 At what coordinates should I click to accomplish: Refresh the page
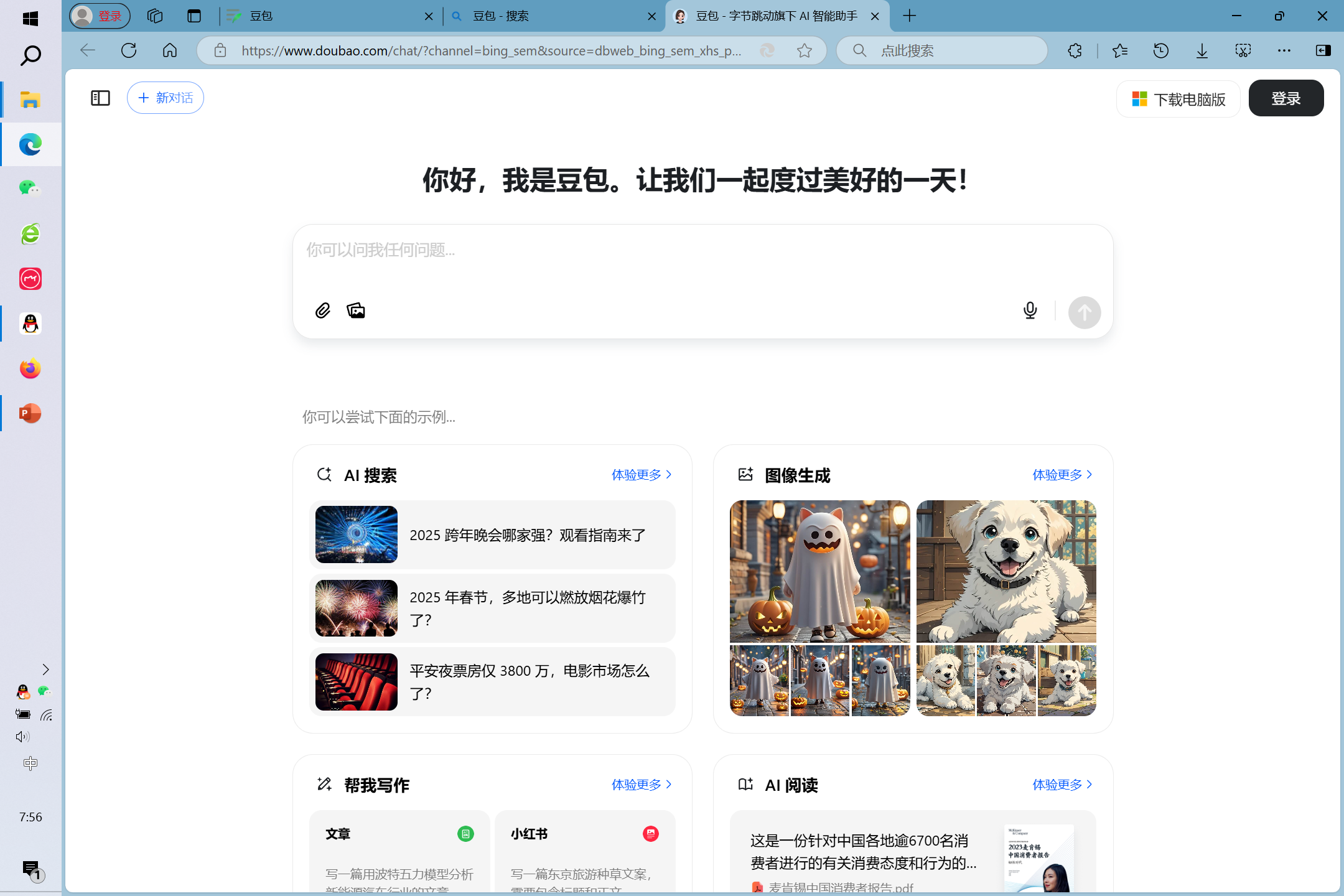[129, 50]
